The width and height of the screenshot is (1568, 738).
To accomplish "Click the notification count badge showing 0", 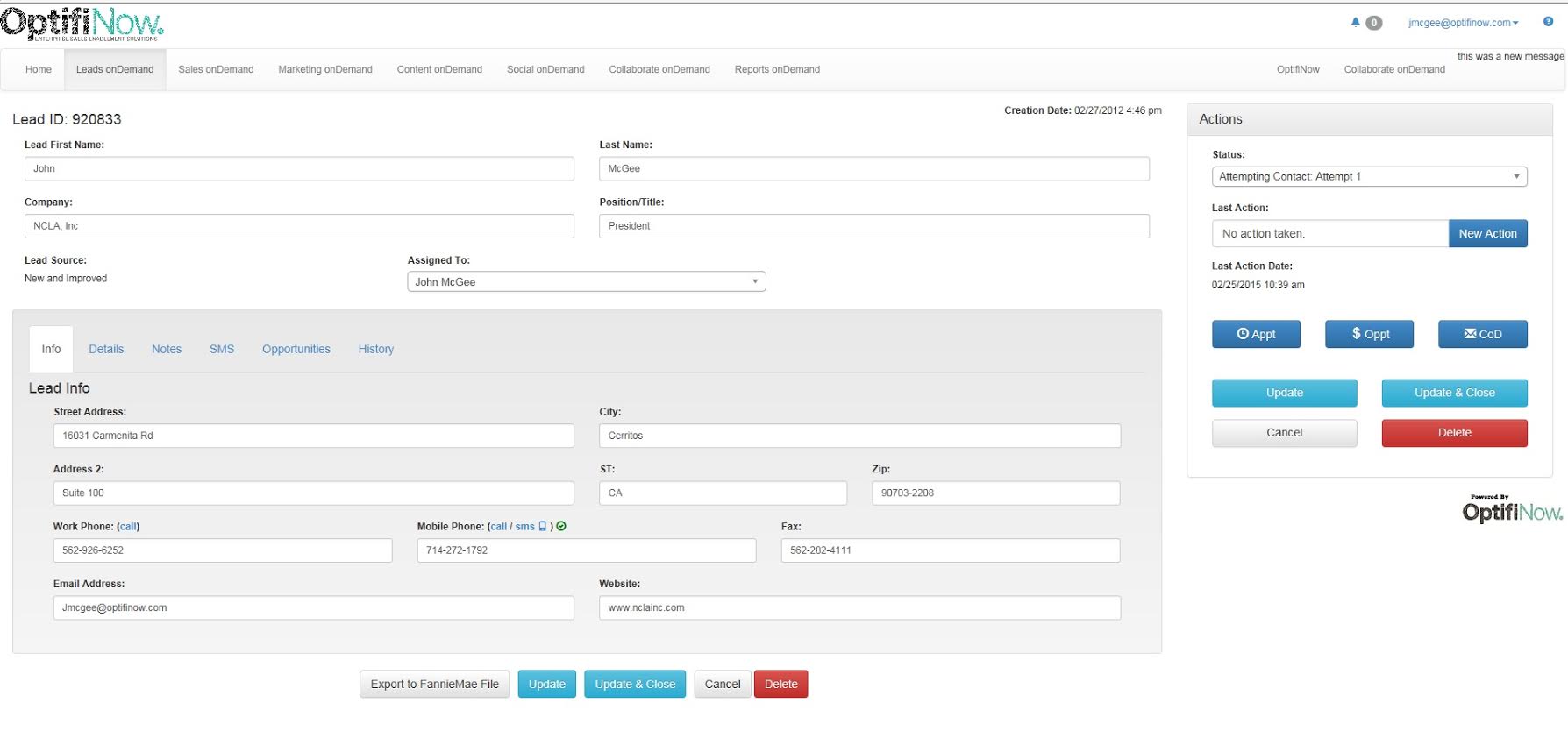I will tap(1373, 23).
